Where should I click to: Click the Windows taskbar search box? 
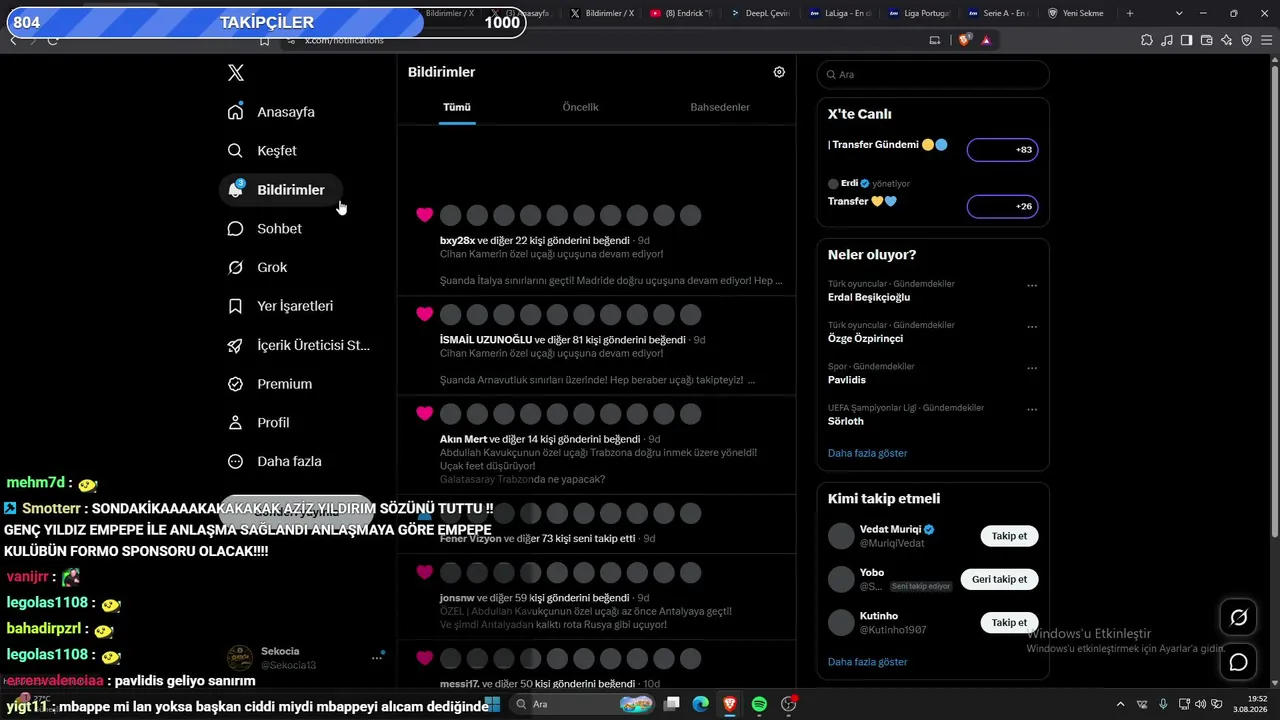582,705
